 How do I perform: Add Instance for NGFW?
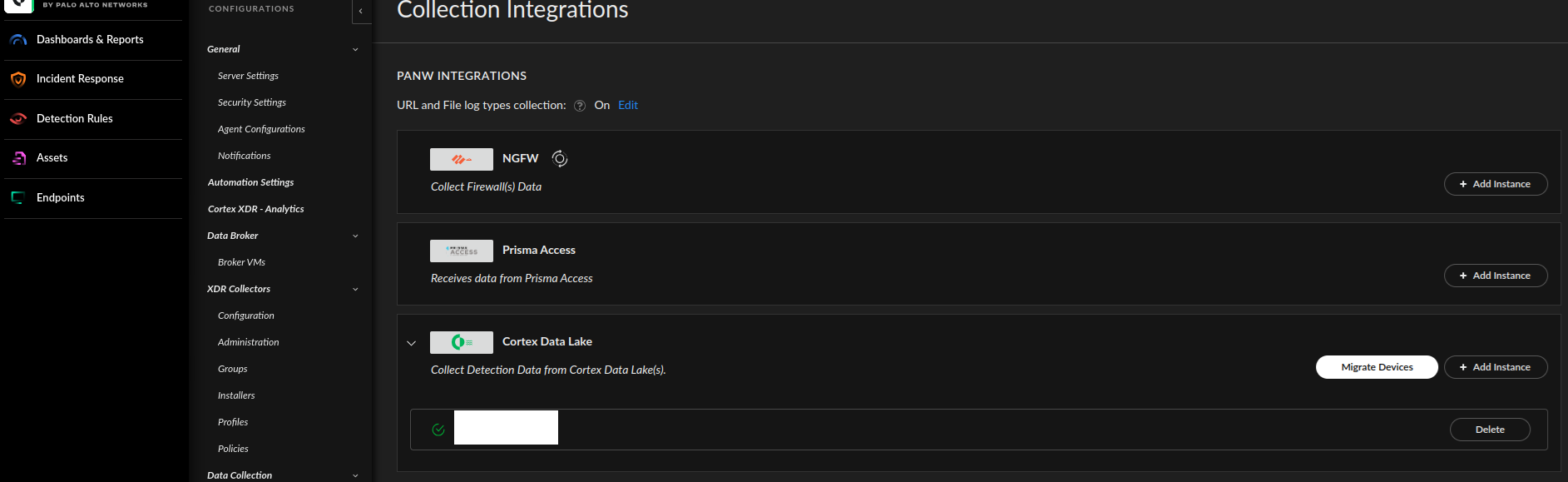[1496, 184]
